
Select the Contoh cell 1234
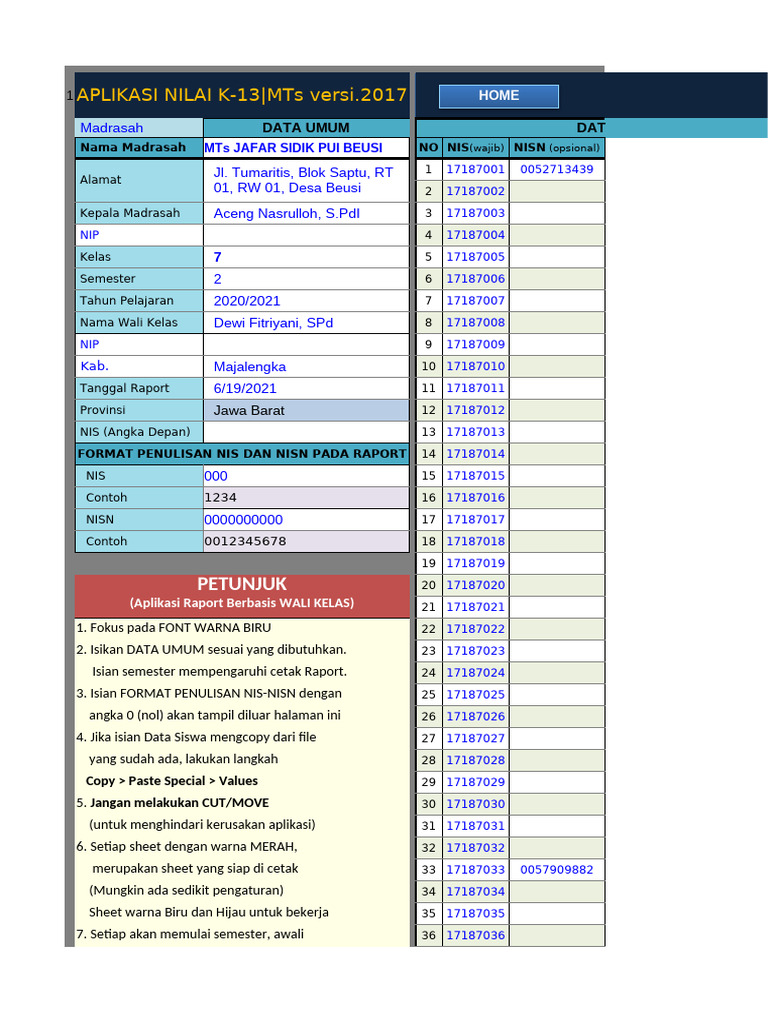(306, 498)
